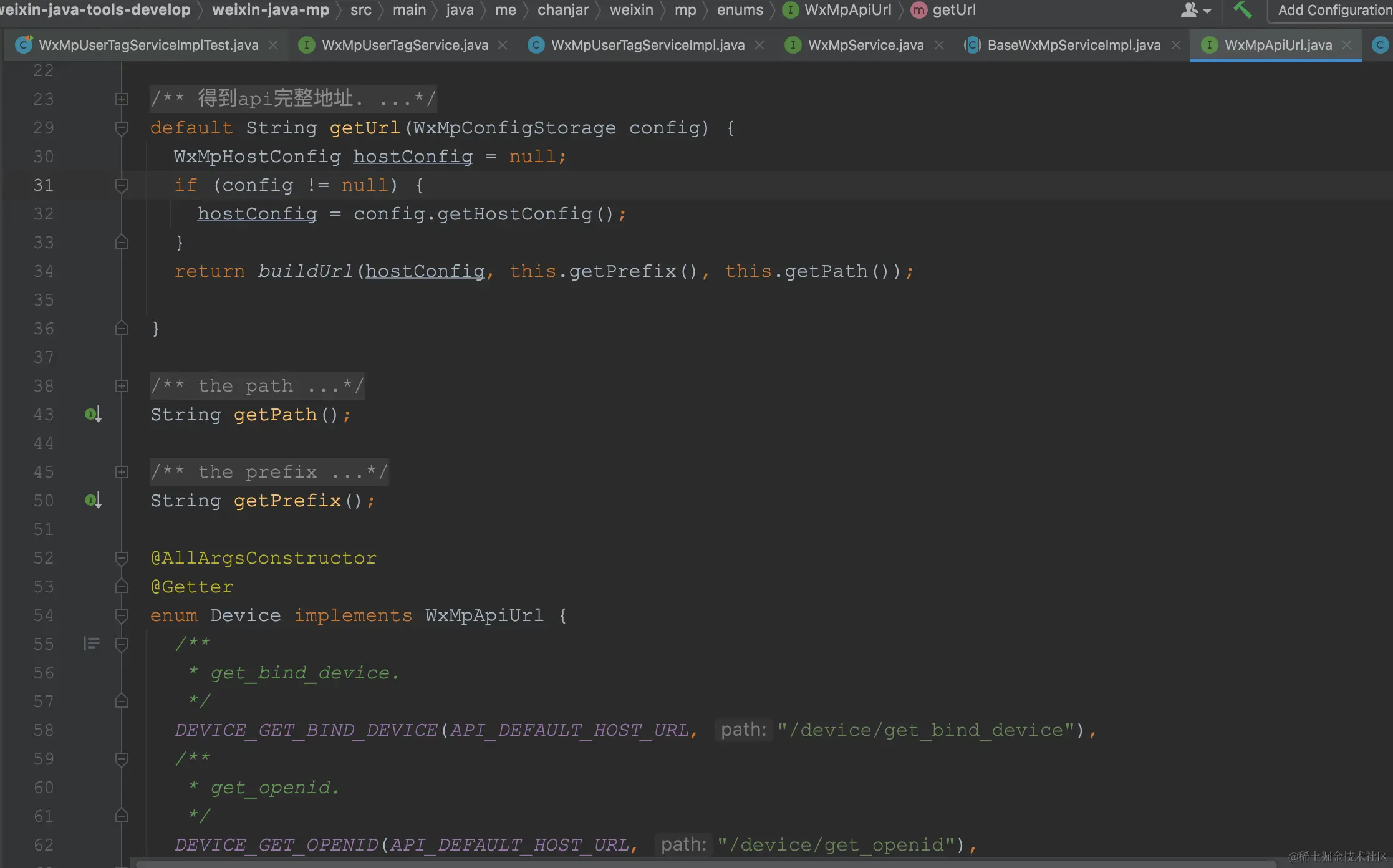The image size is (1393, 868).
Task: Click getPath method declaration name
Action: click(x=275, y=415)
